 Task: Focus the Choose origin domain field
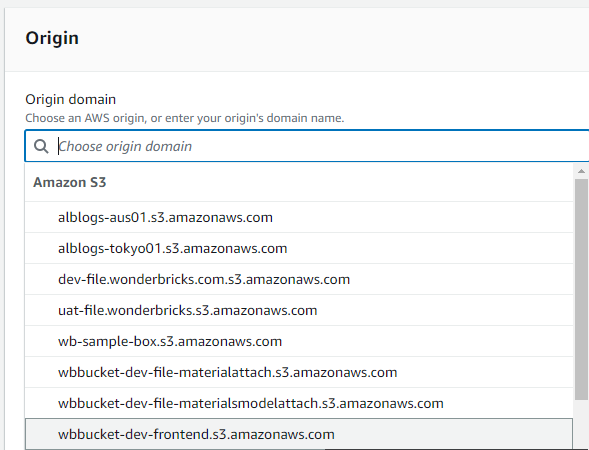coord(307,146)
